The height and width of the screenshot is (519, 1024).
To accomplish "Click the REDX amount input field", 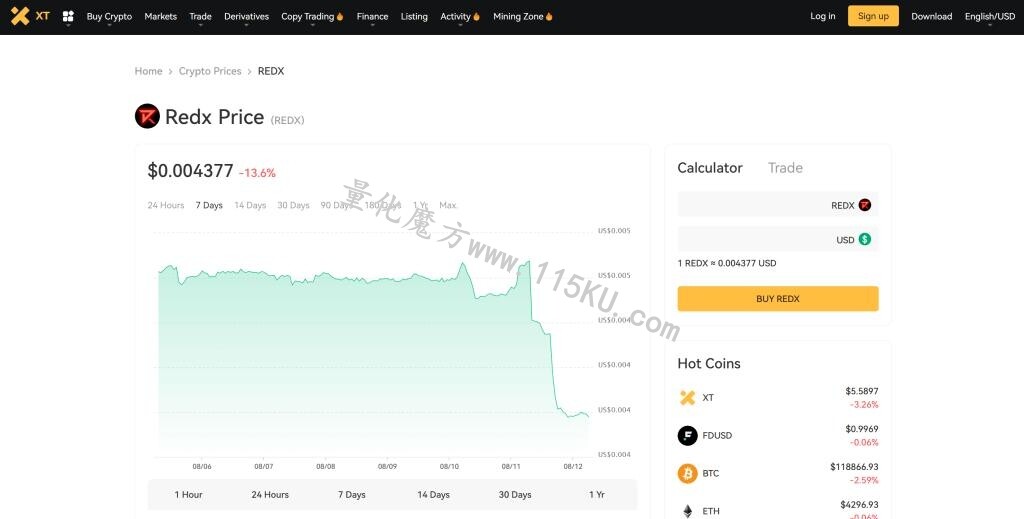I will [778, 205].
